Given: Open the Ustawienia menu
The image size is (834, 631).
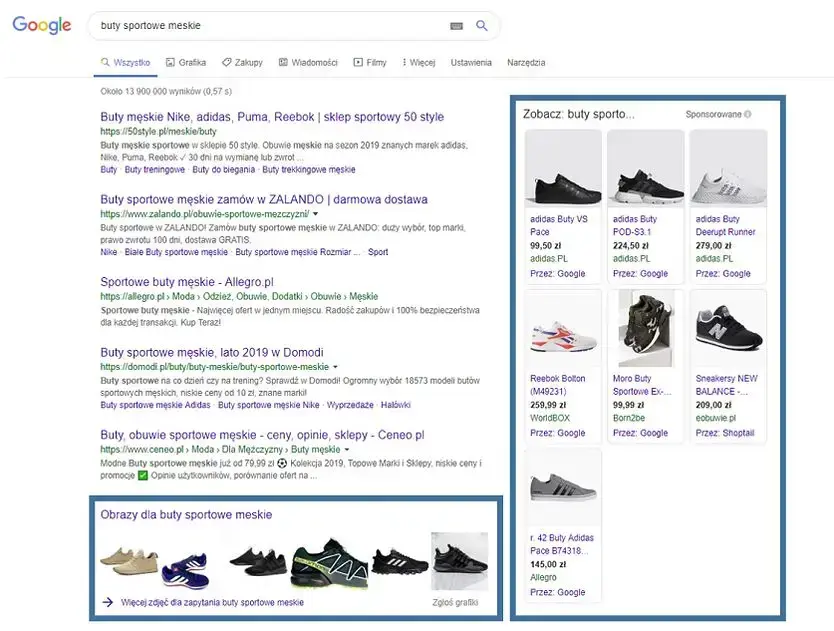Looking at the screenshot, I should coord(469,61).
